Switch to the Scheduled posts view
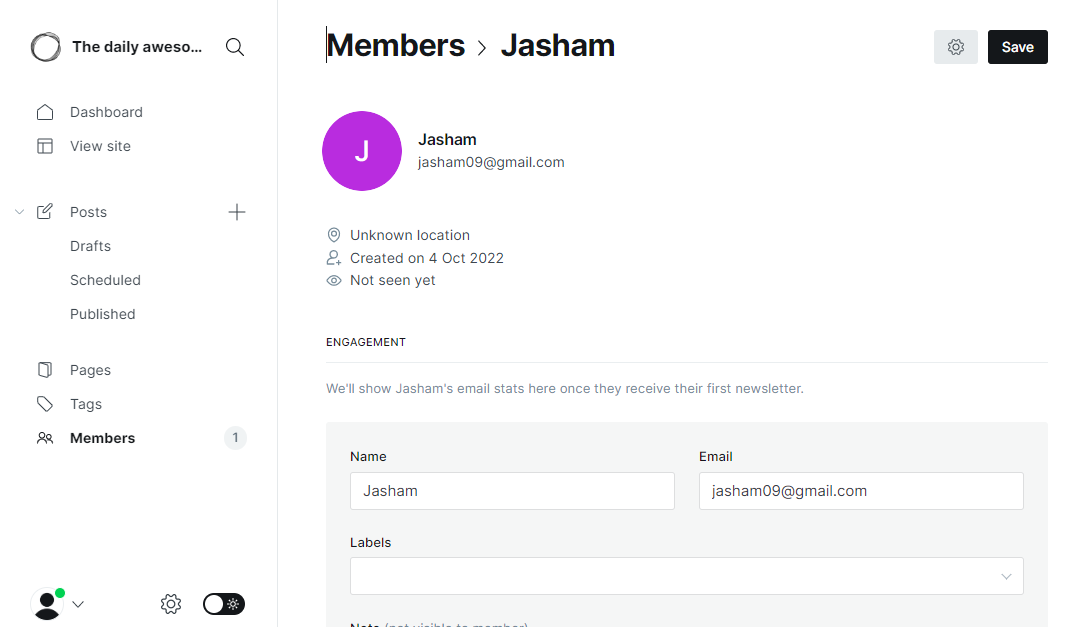 tap(105, 279)
